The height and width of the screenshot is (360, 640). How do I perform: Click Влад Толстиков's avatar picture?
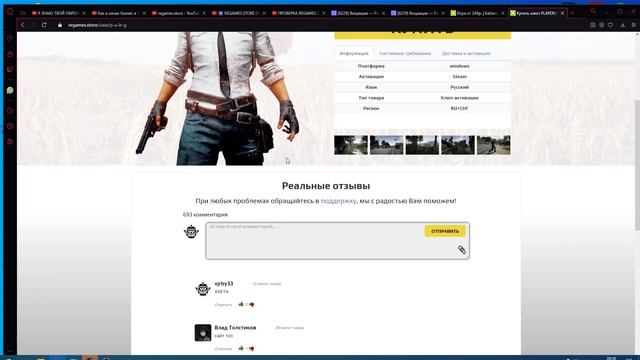202,333
